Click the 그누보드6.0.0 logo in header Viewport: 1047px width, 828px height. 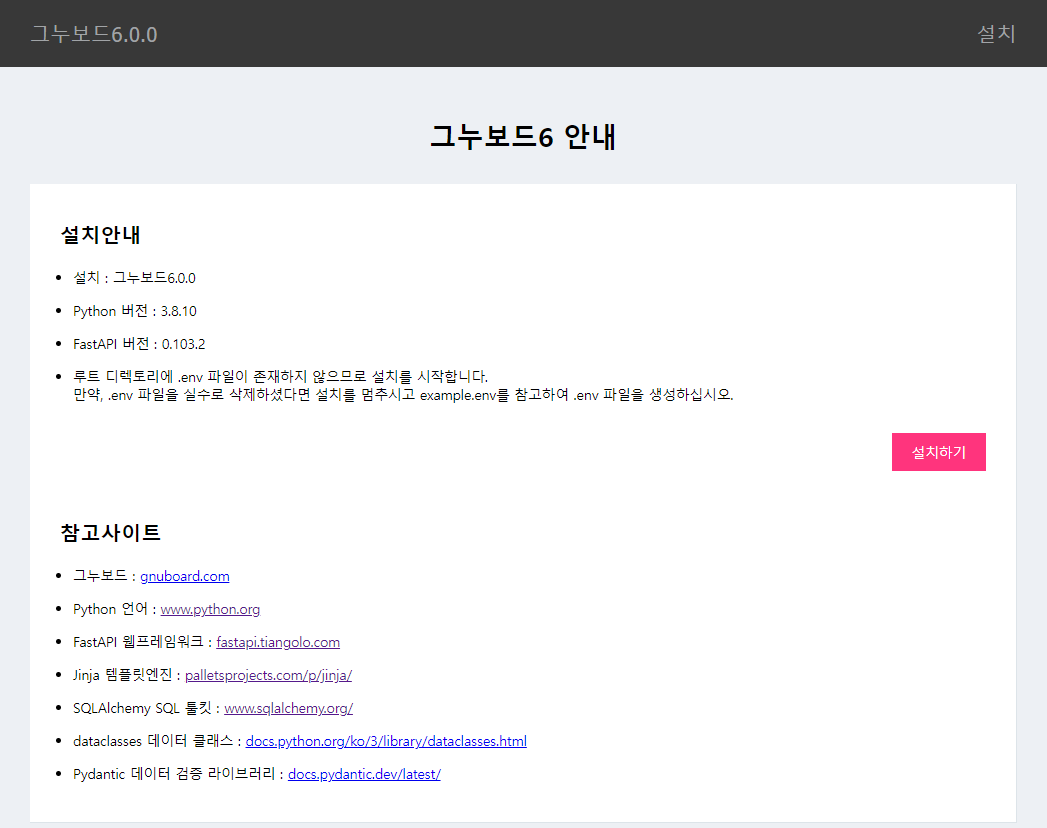click(x=93, y=34)
